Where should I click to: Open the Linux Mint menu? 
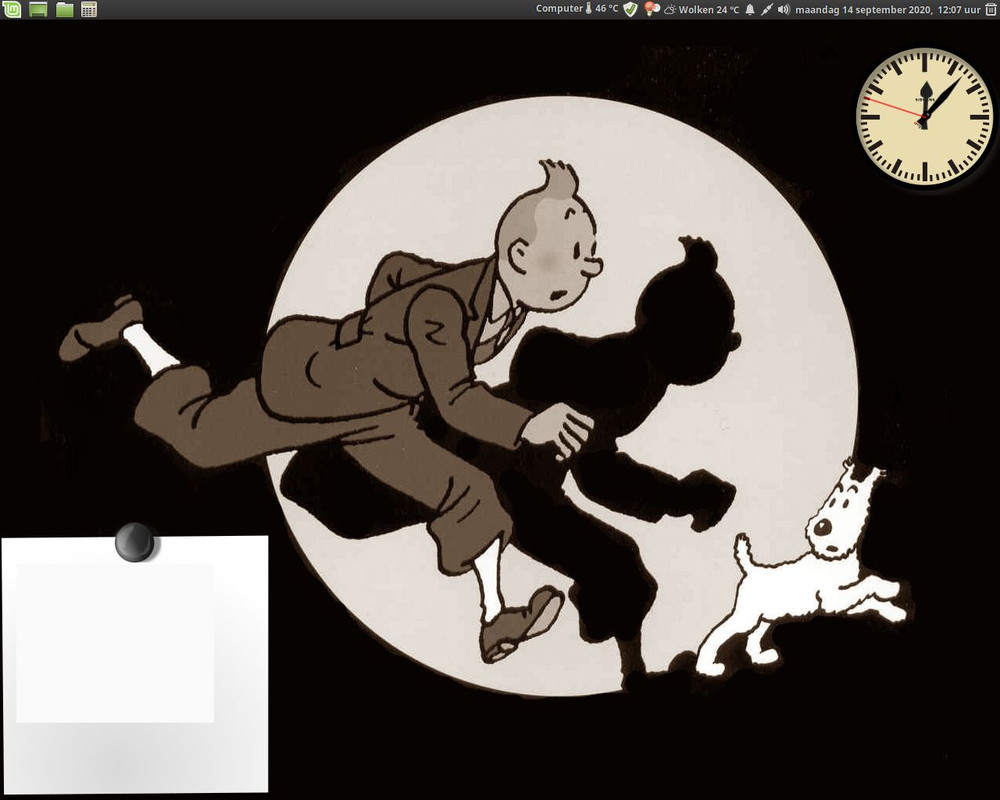(x=12, y=9)
